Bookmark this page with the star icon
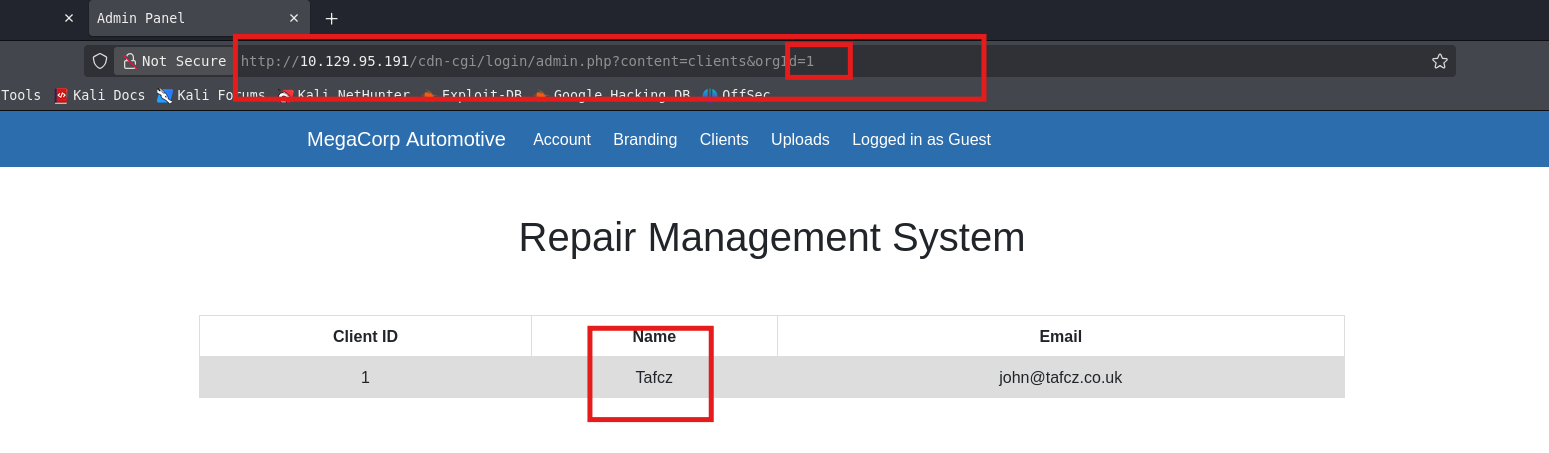 point(1440,61)
